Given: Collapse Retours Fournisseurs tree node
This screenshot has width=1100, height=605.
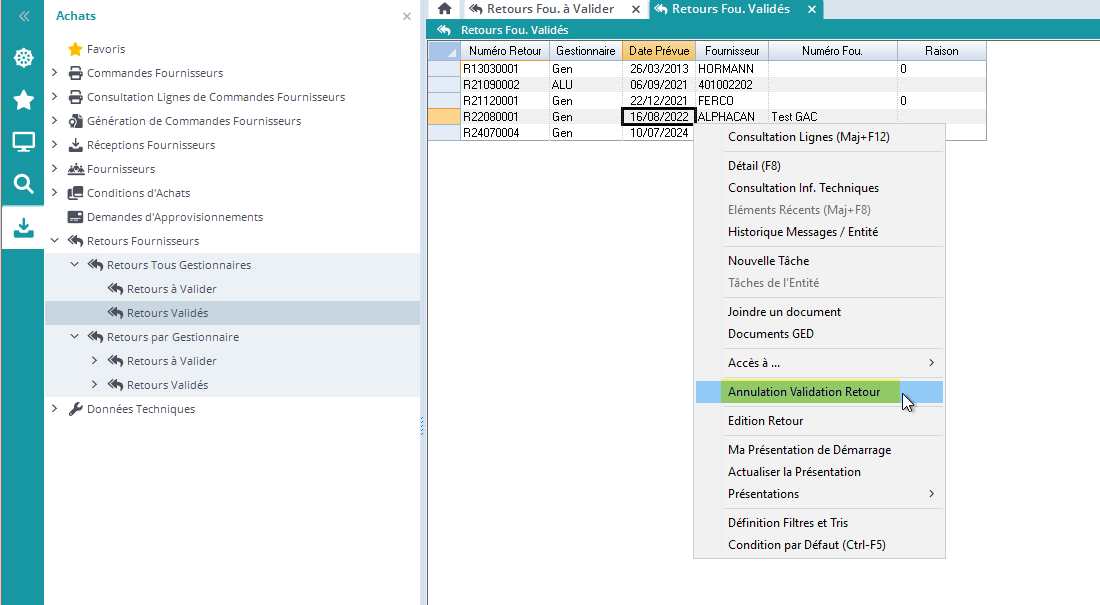Looking at the screenshot, I should coord(55,241).
